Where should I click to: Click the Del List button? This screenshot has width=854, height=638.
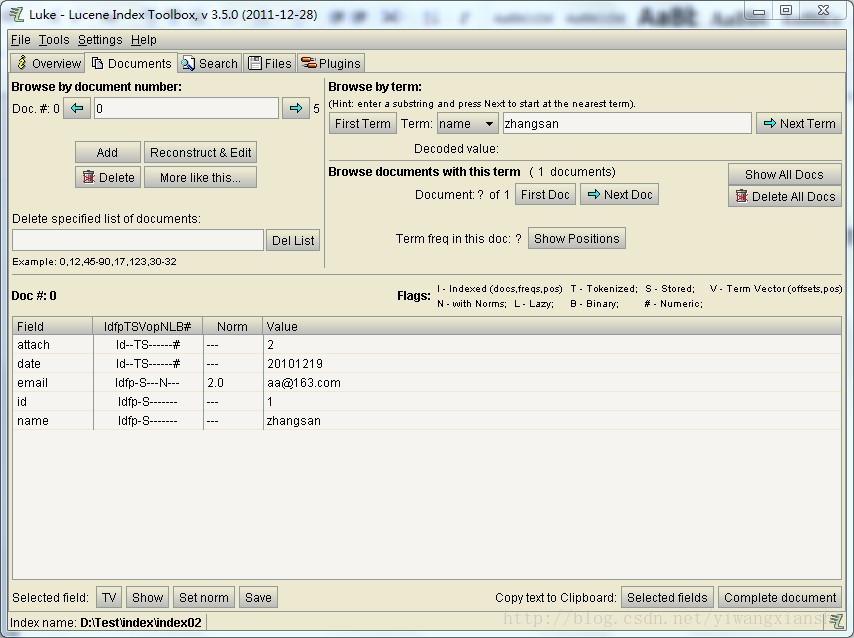pyautogui.click(x=293, y=240)
